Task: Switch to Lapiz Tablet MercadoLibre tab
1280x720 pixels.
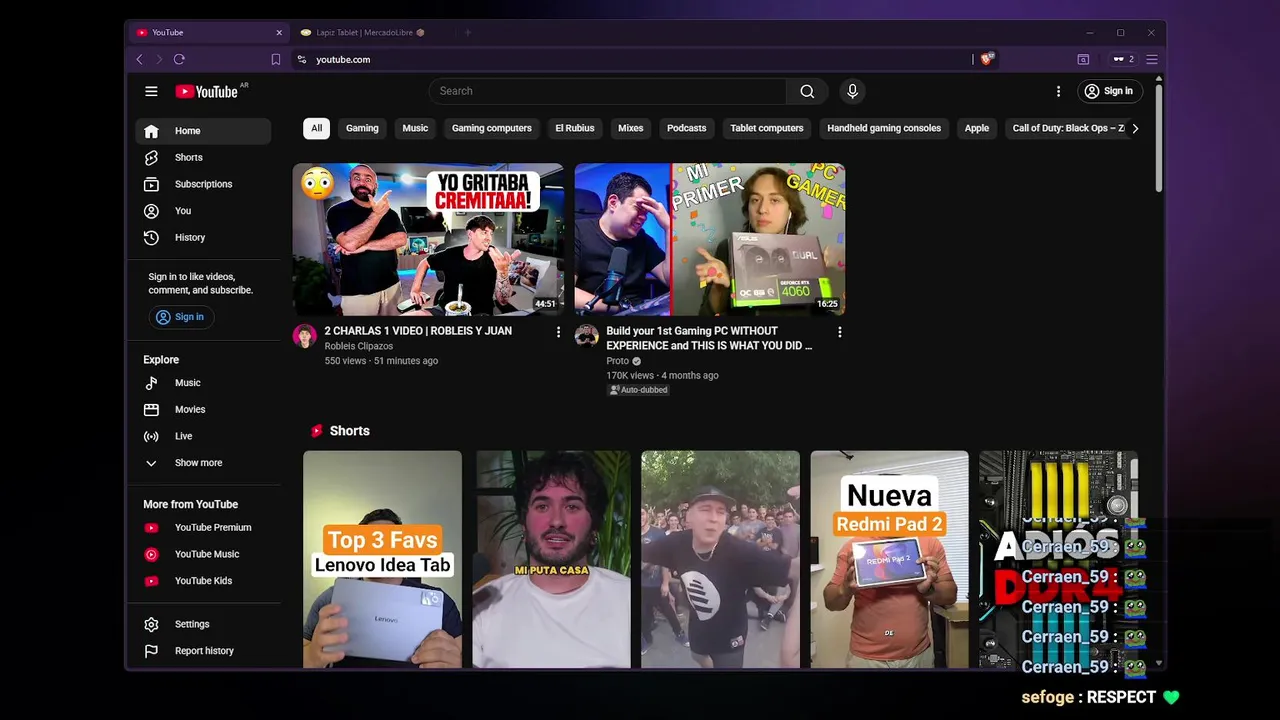Action: (370, 32)
